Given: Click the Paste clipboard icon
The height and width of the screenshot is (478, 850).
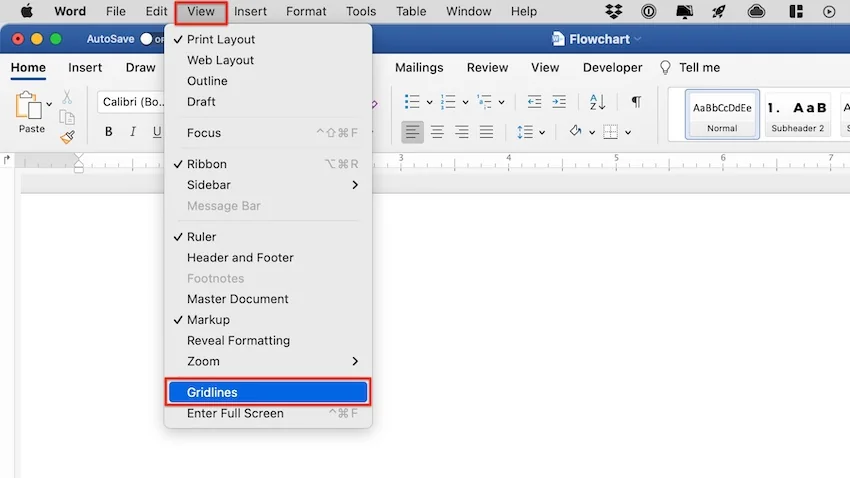Looking at the screenshot, I should (28, 105).
